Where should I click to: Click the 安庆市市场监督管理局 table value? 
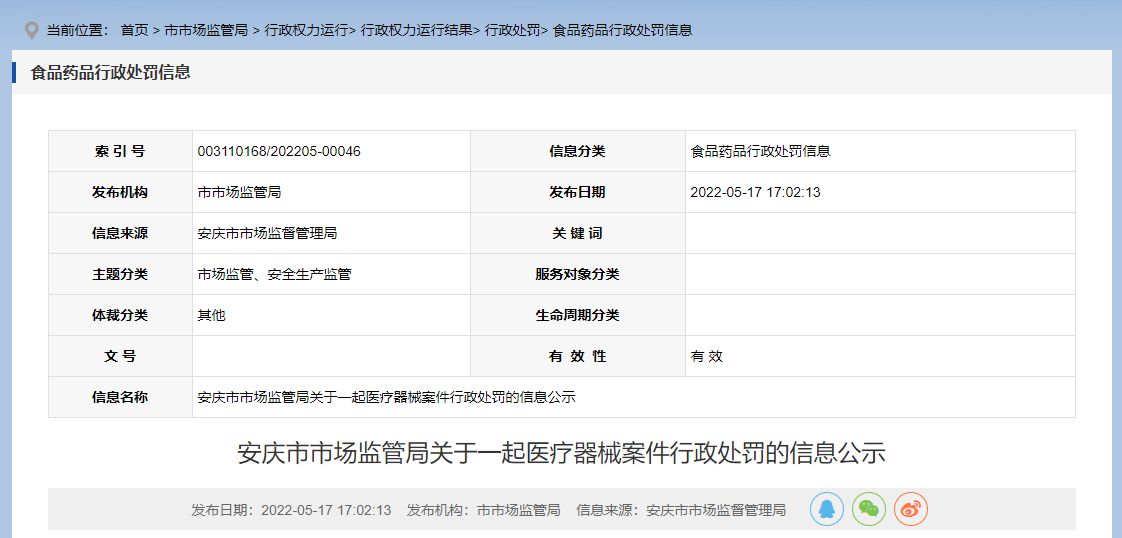tap(267, 233)
